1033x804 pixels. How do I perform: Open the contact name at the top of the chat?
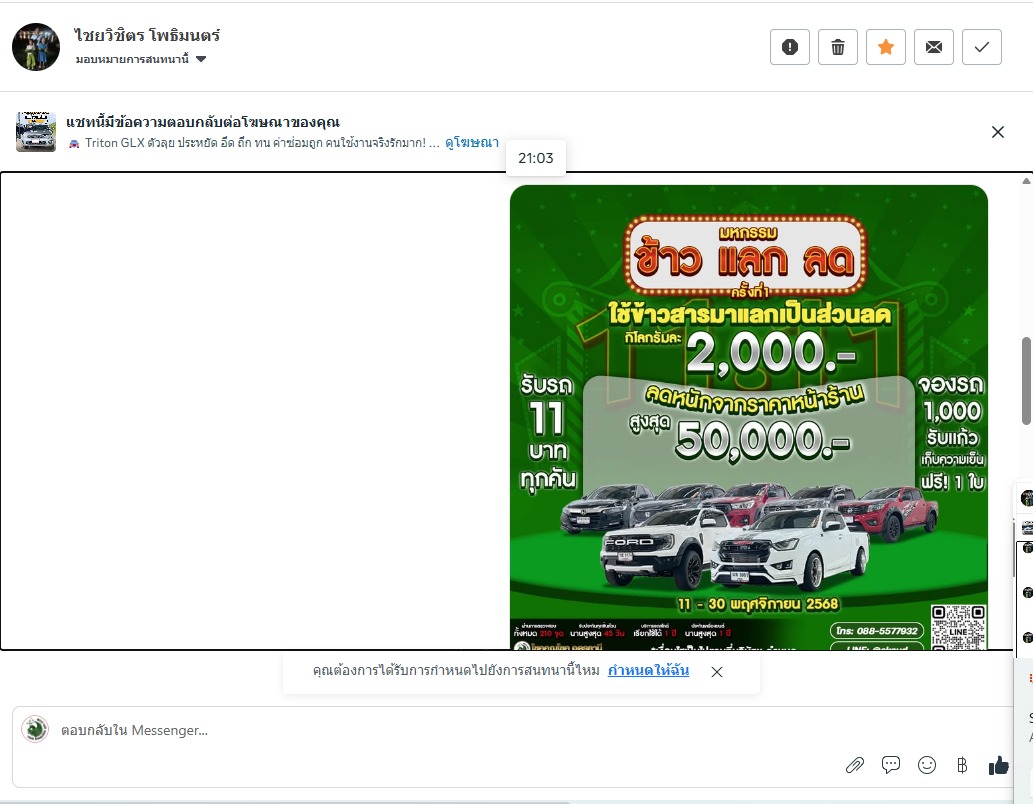point(147,35)
